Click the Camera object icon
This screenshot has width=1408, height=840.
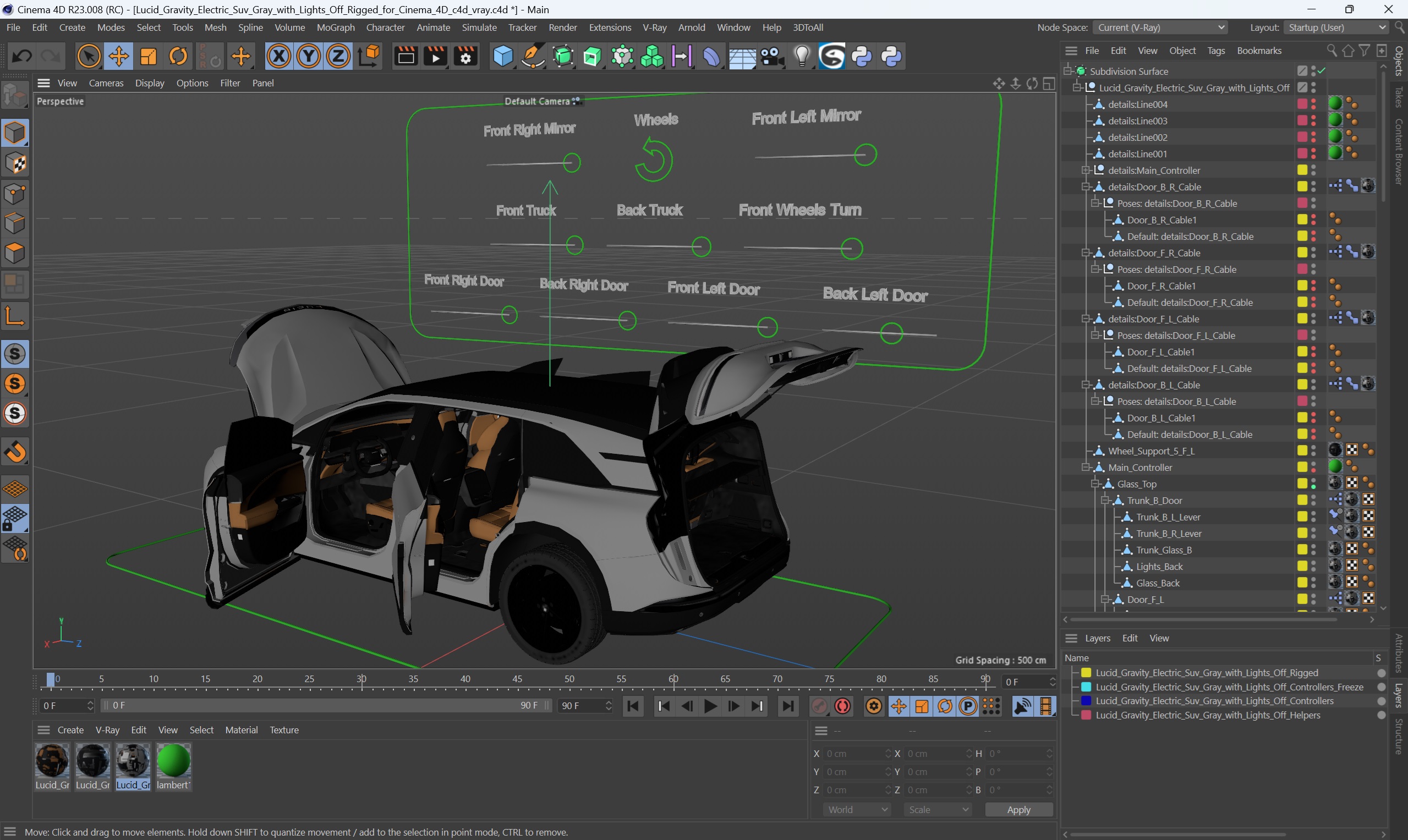[x=771, y=56]
